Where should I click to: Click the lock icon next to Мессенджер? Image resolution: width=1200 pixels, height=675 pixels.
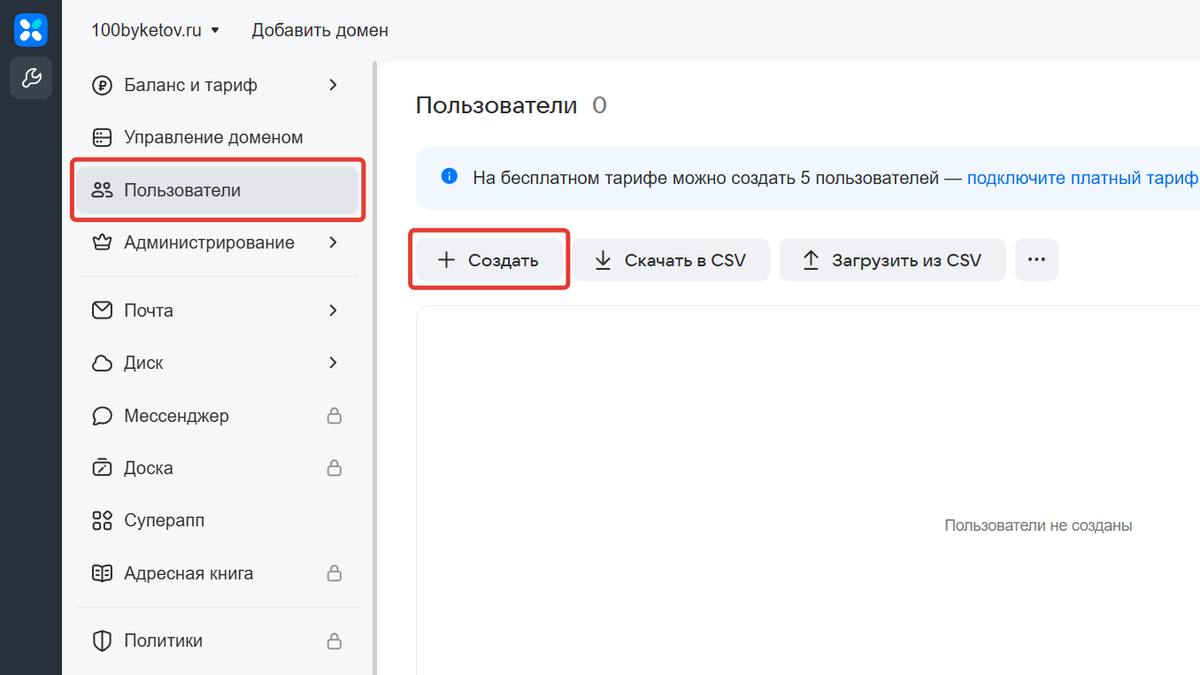[336, 415]
